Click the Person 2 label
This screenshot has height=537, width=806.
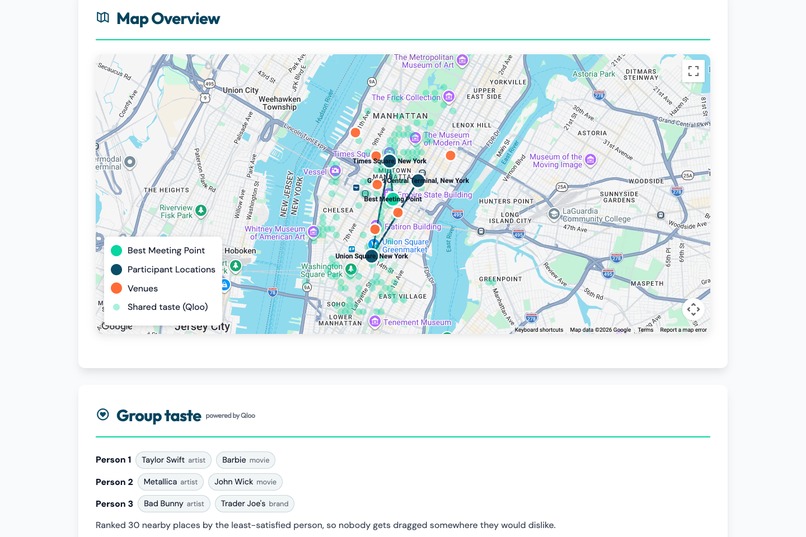pos(114,482)
